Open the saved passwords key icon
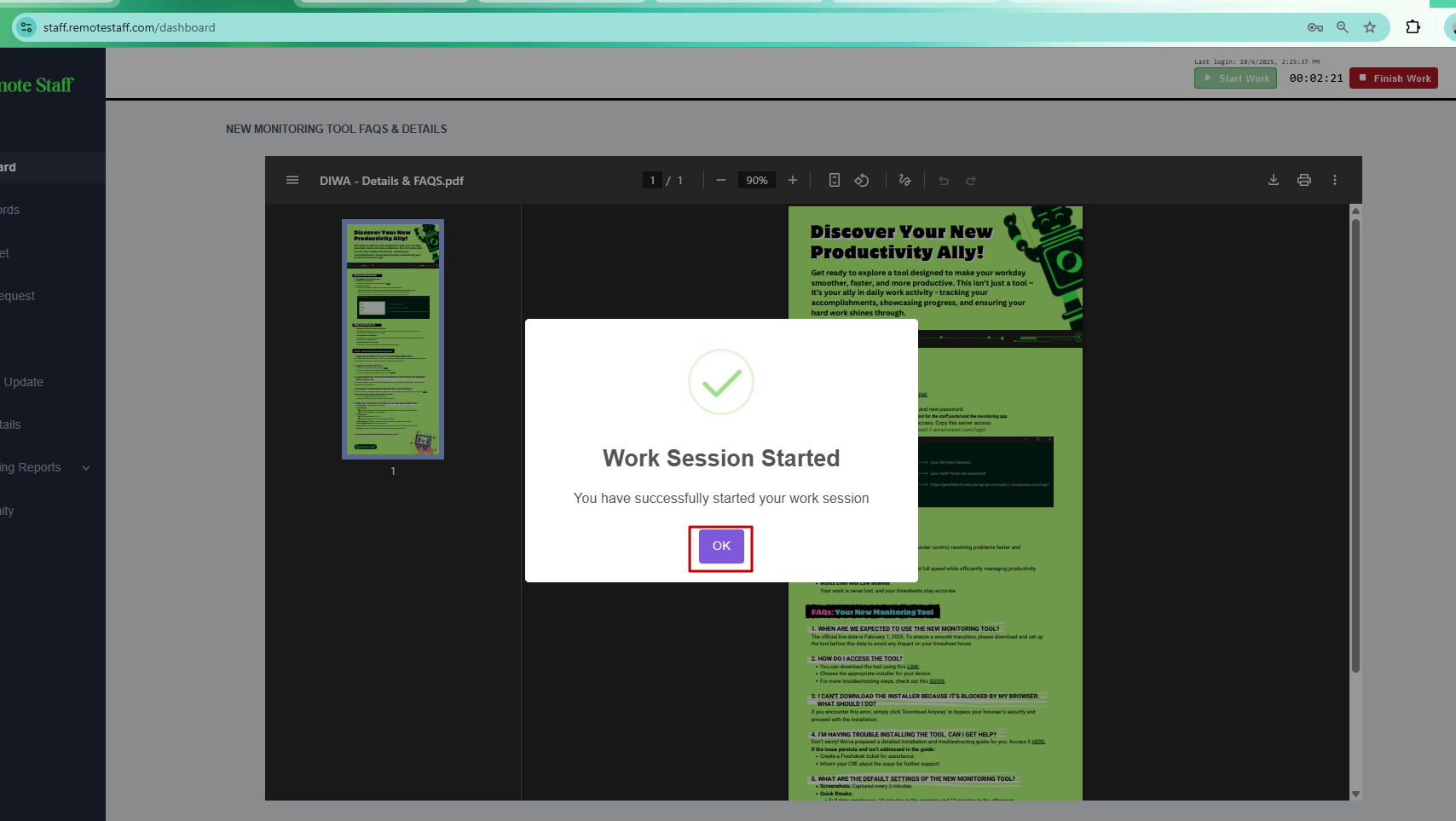 [x=1315, y=27]
